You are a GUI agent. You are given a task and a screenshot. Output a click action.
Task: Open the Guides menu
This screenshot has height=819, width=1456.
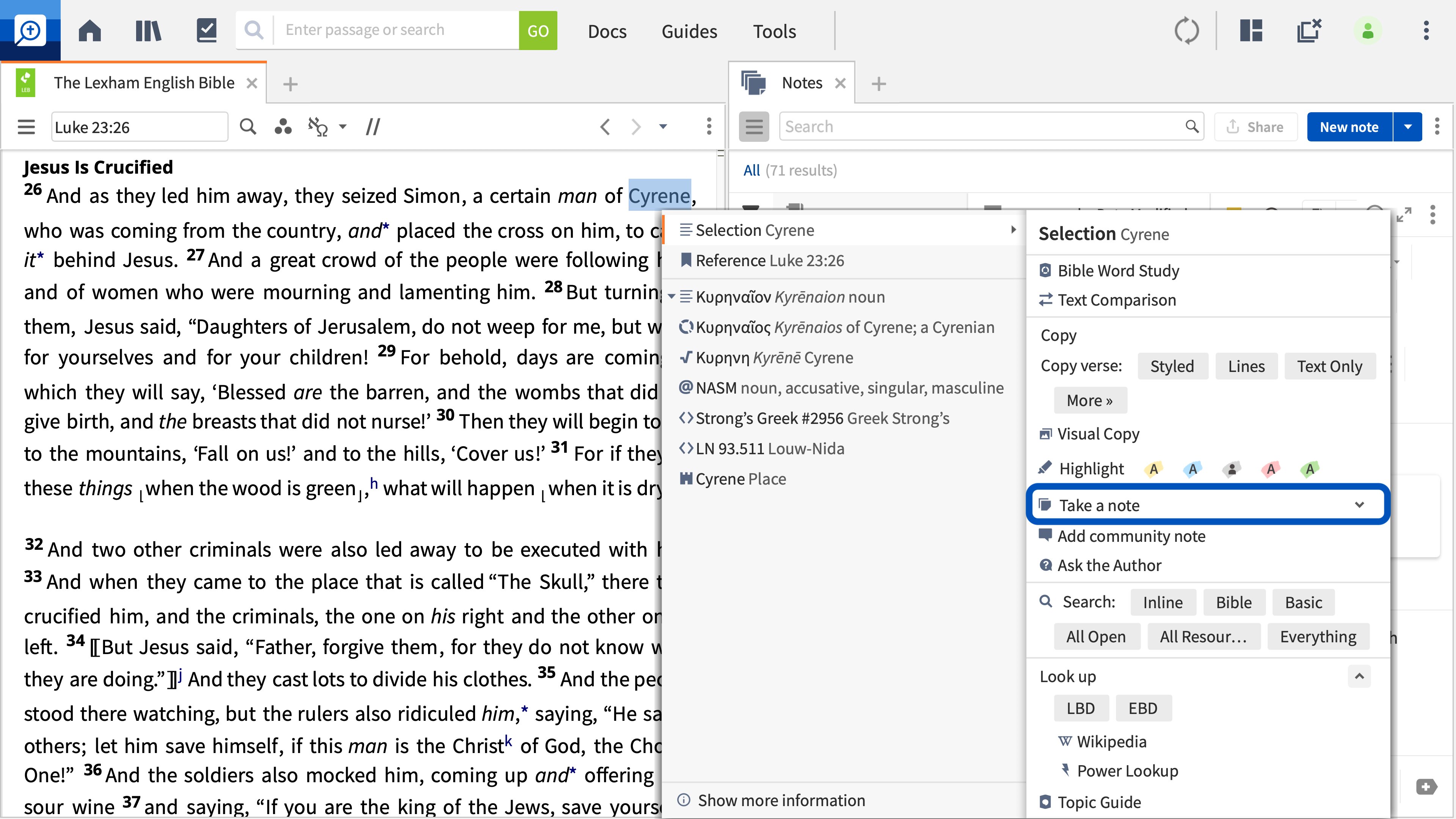(x=689, y=31)
